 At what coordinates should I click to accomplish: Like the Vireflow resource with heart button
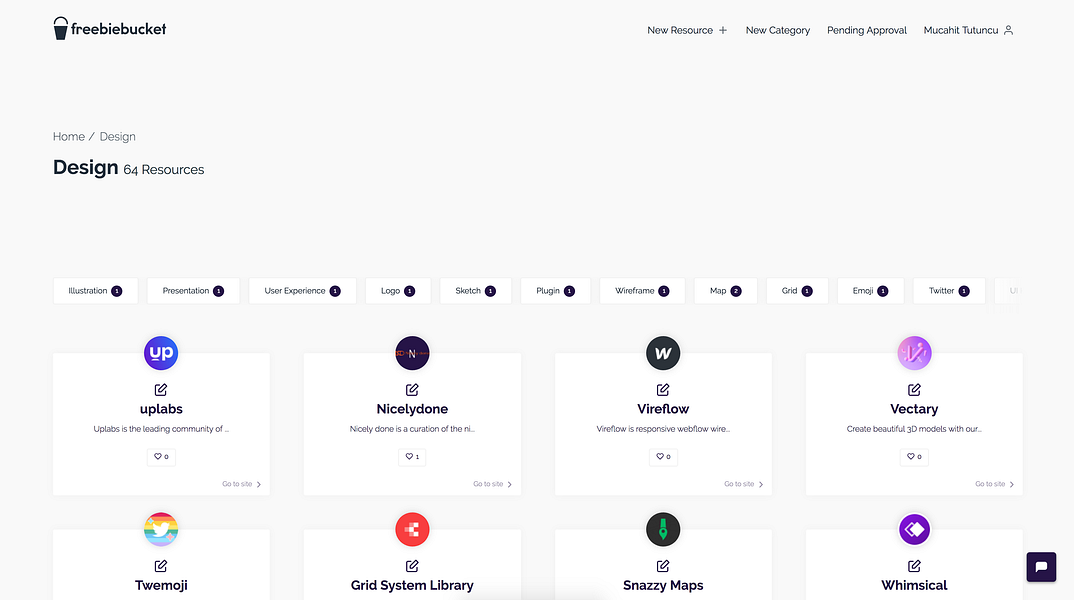point(663,456)
